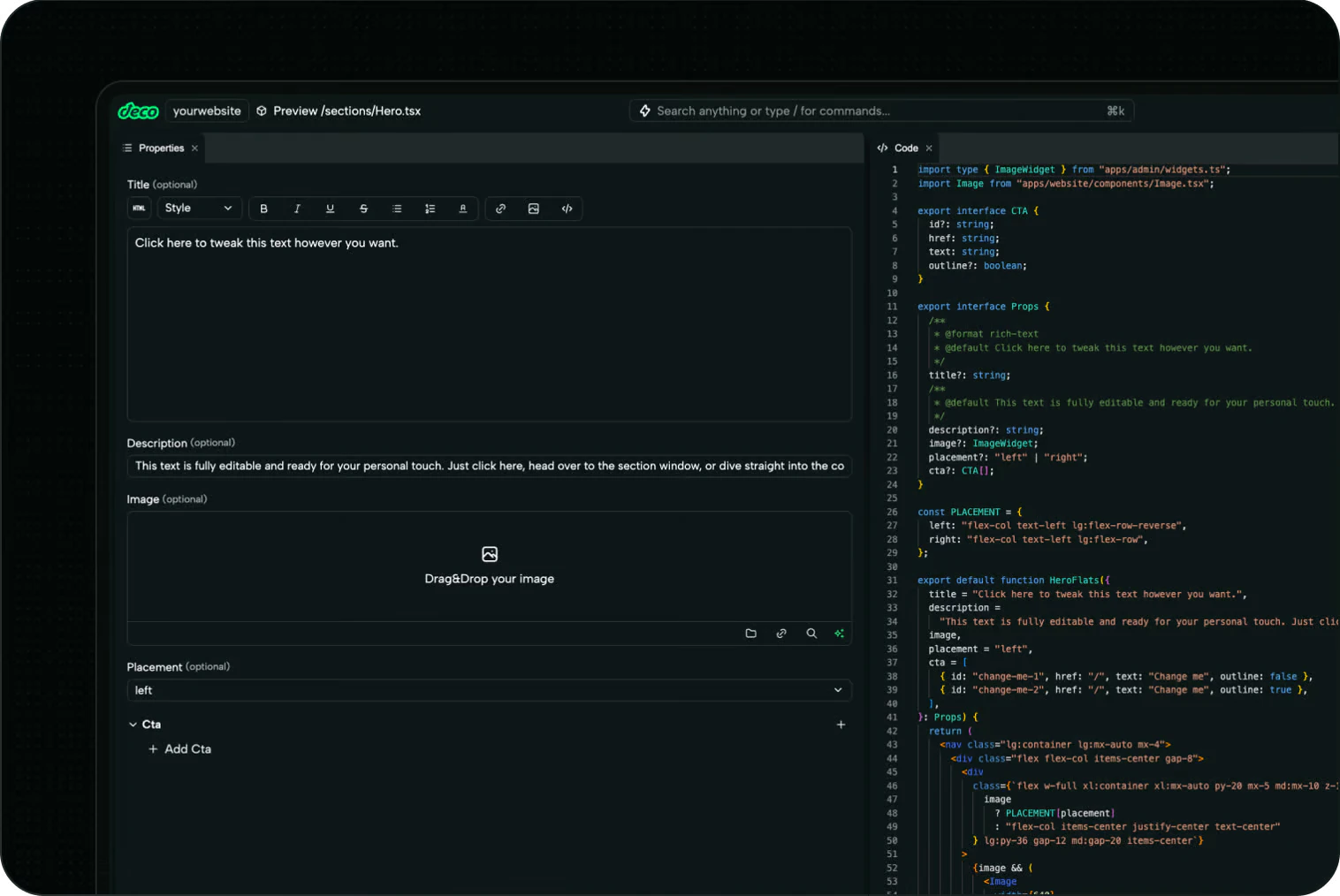This screenshot has width=1340, height=896.
Task: Click the Add Cta button
Action: click(x=179, y=749)
